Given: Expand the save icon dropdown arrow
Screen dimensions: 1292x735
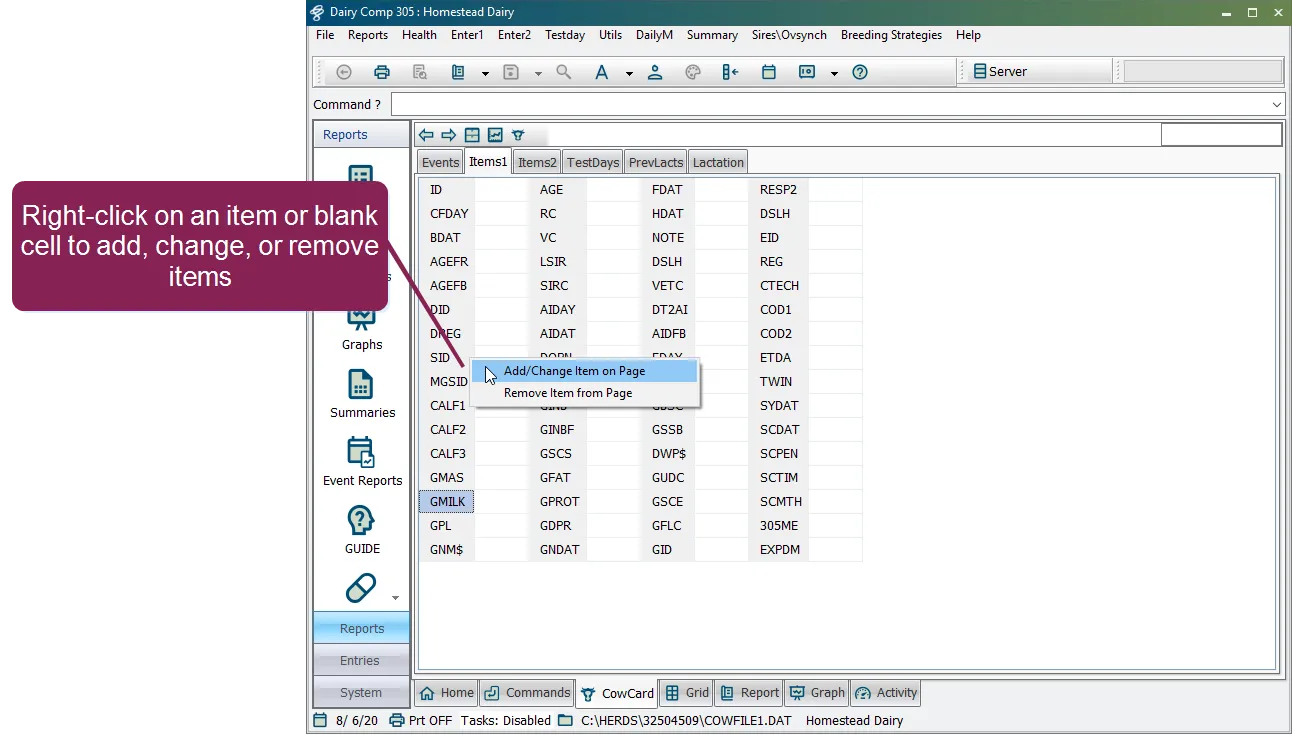Looking at the screenshot, I should pos(538,73).
